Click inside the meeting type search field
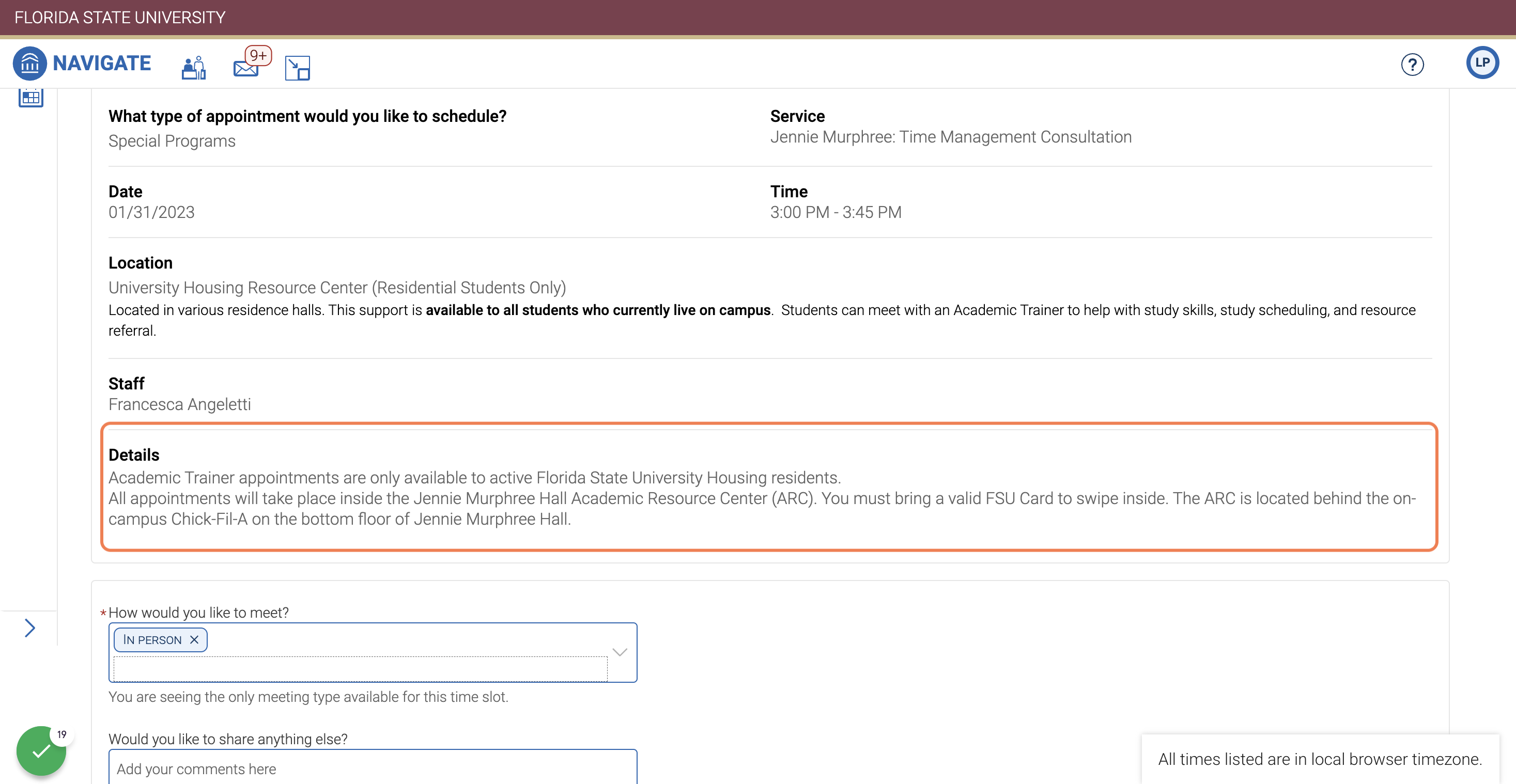The width and height of the screenshot is (1516, 784). coord(360,669)
